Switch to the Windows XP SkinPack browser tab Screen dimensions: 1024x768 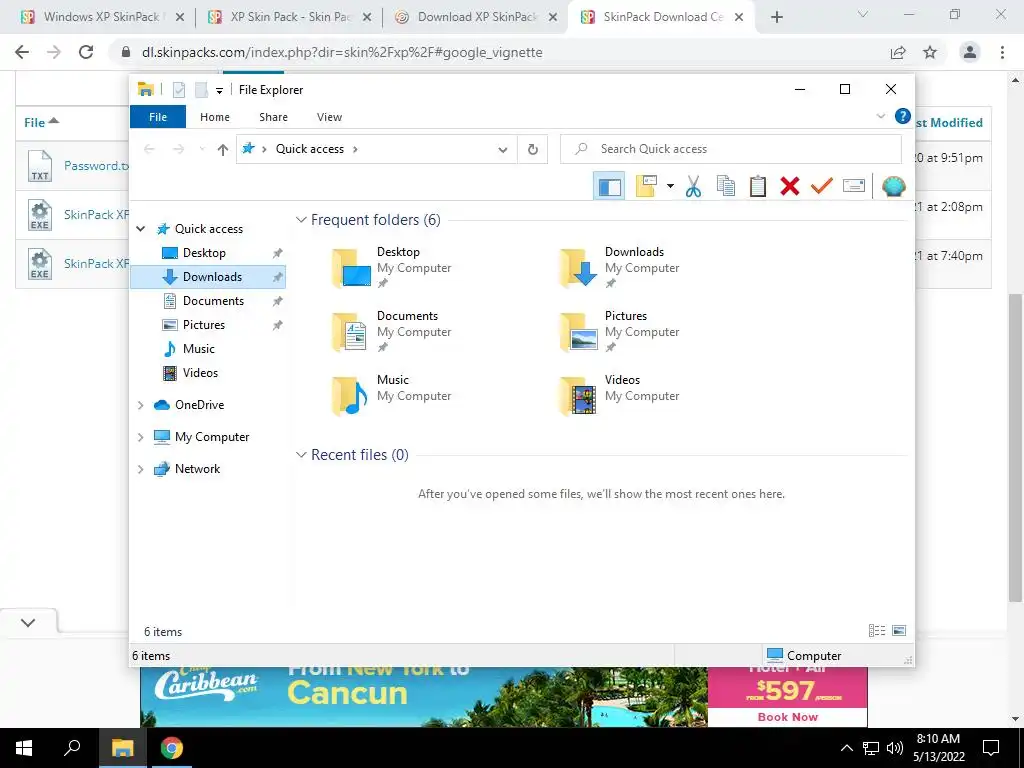102,17
